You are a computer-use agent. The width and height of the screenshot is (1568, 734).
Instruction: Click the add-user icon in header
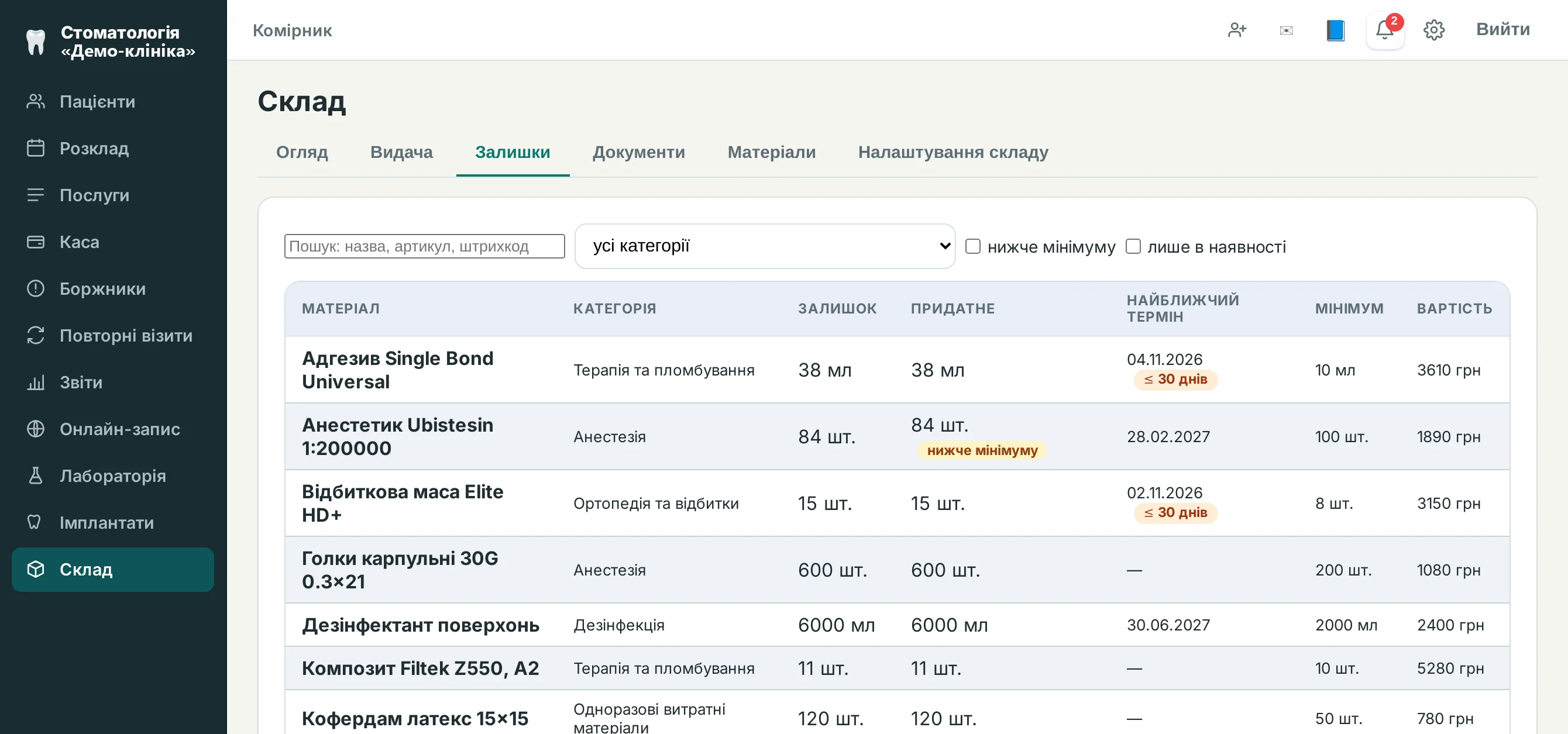(x=1237, y=30)
